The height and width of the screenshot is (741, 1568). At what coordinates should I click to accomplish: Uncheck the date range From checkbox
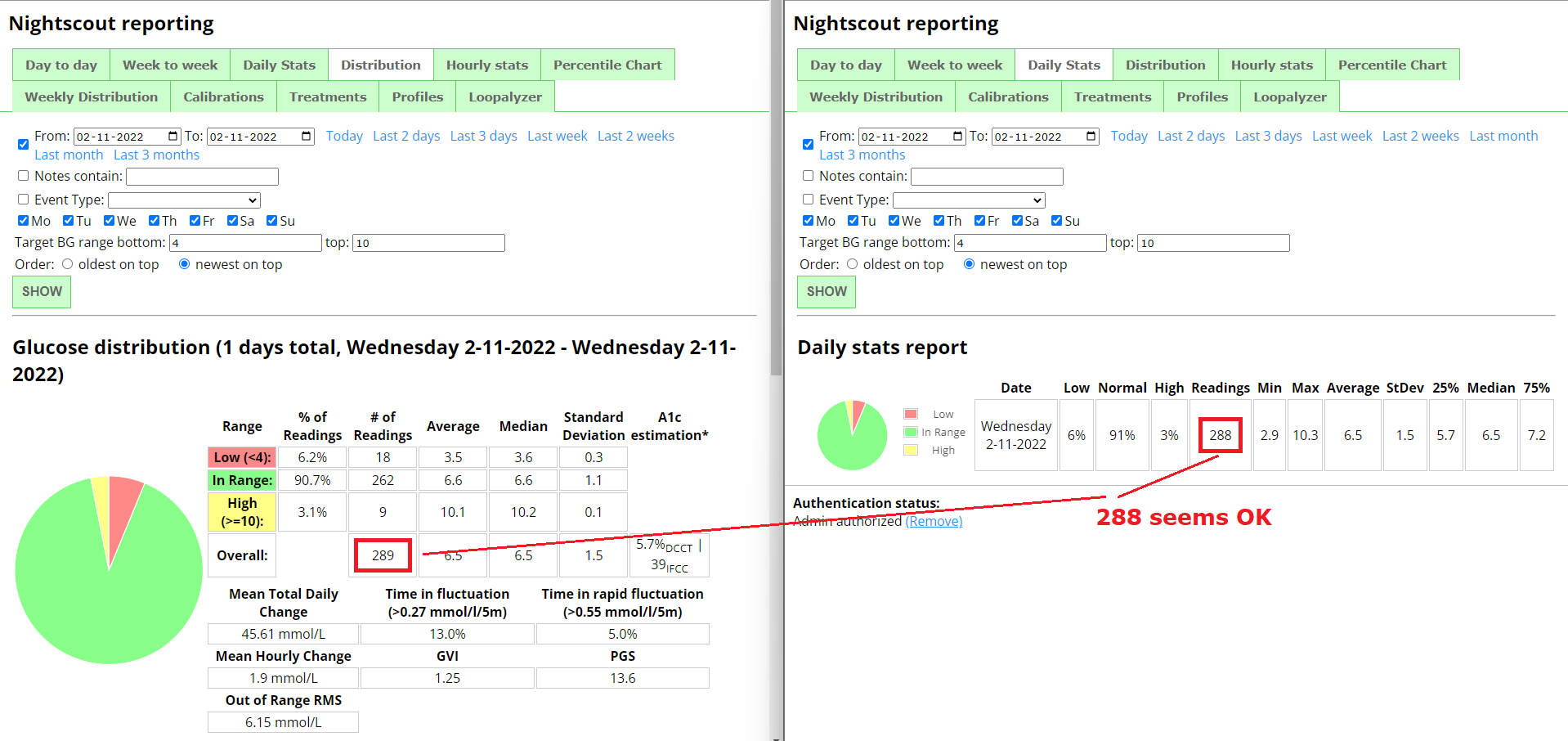pos(22,144)
